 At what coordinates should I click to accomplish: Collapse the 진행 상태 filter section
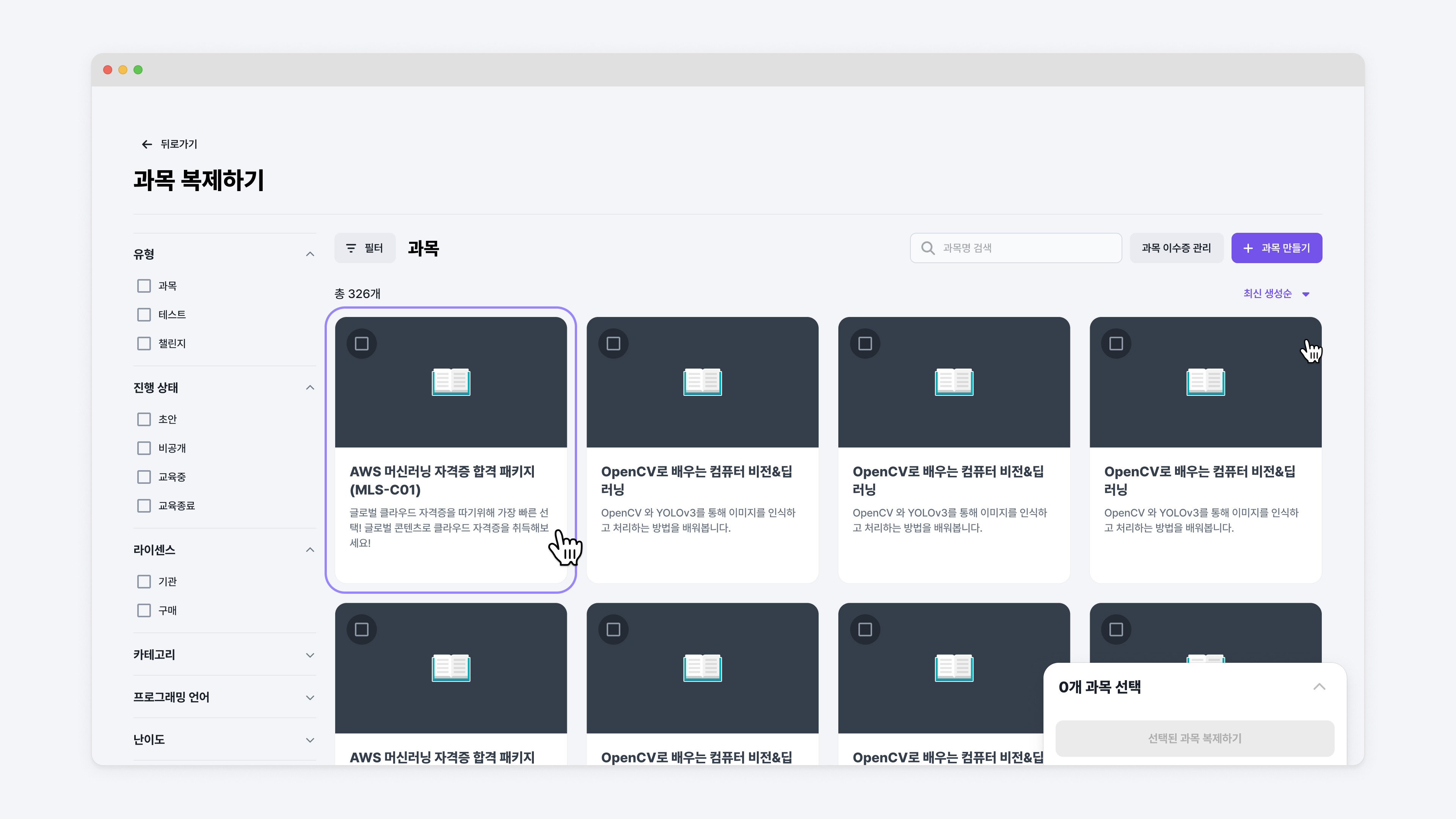click(310, 388)
